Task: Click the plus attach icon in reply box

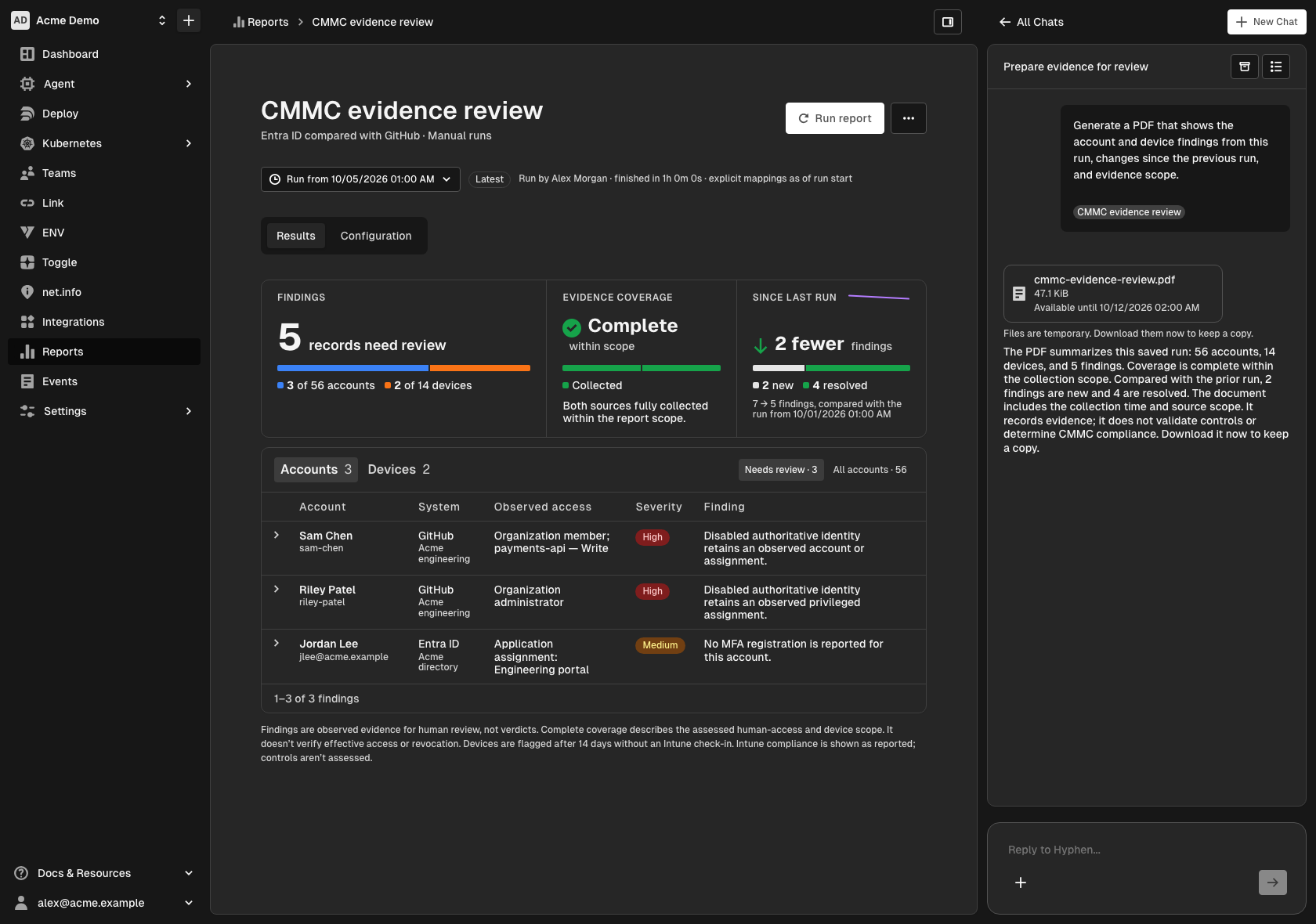Action: (1021, 882)
